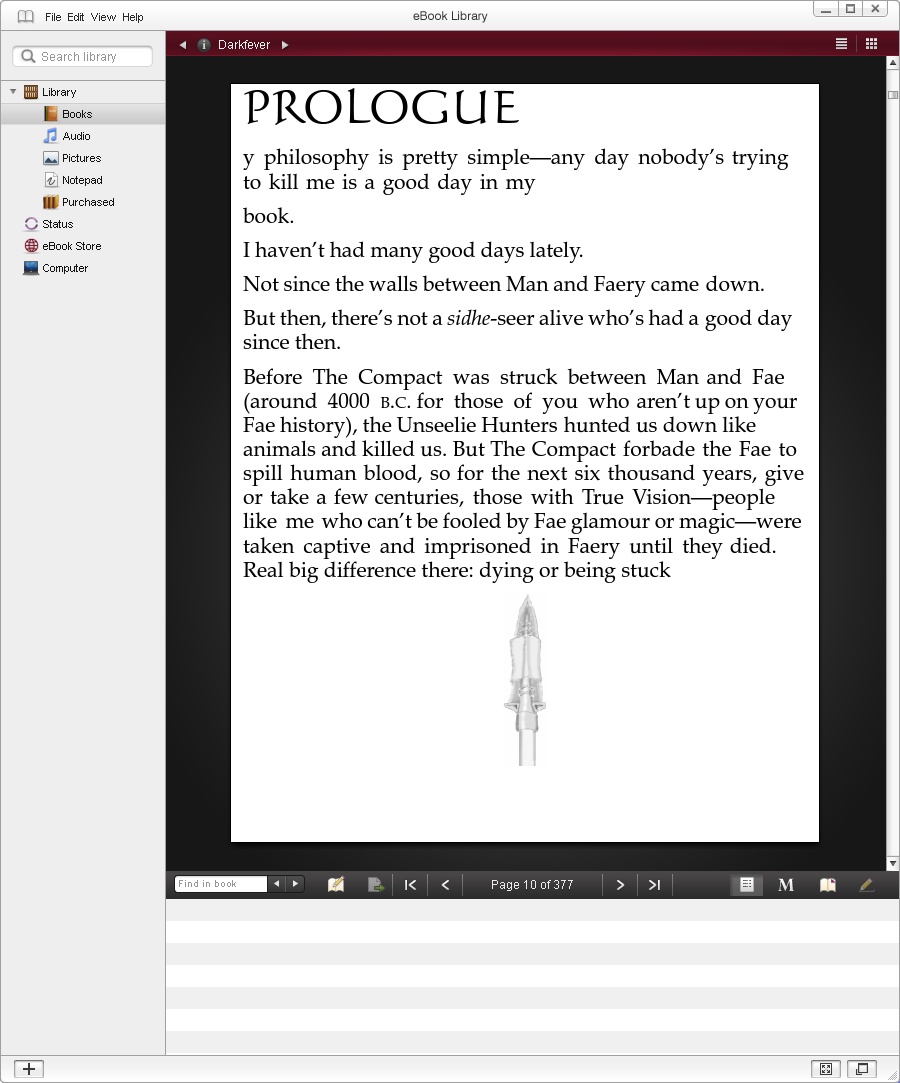900x1083 pixels.
Task: Click the spear illustration in page
Action: tap(525, 680)
